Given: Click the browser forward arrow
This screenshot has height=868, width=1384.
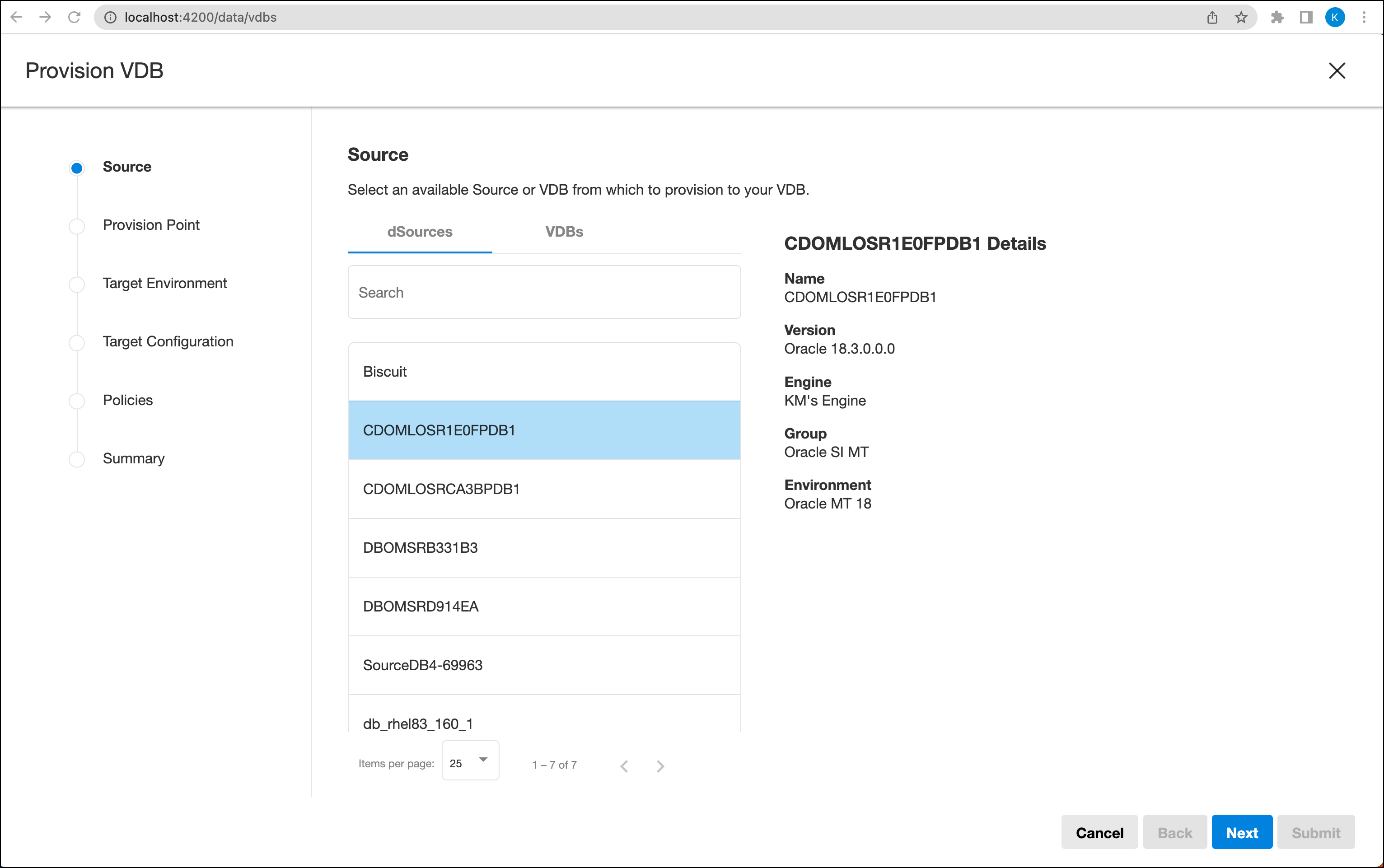Looking at the screenshot, I should pyautogui.click(x=45, y=17).
